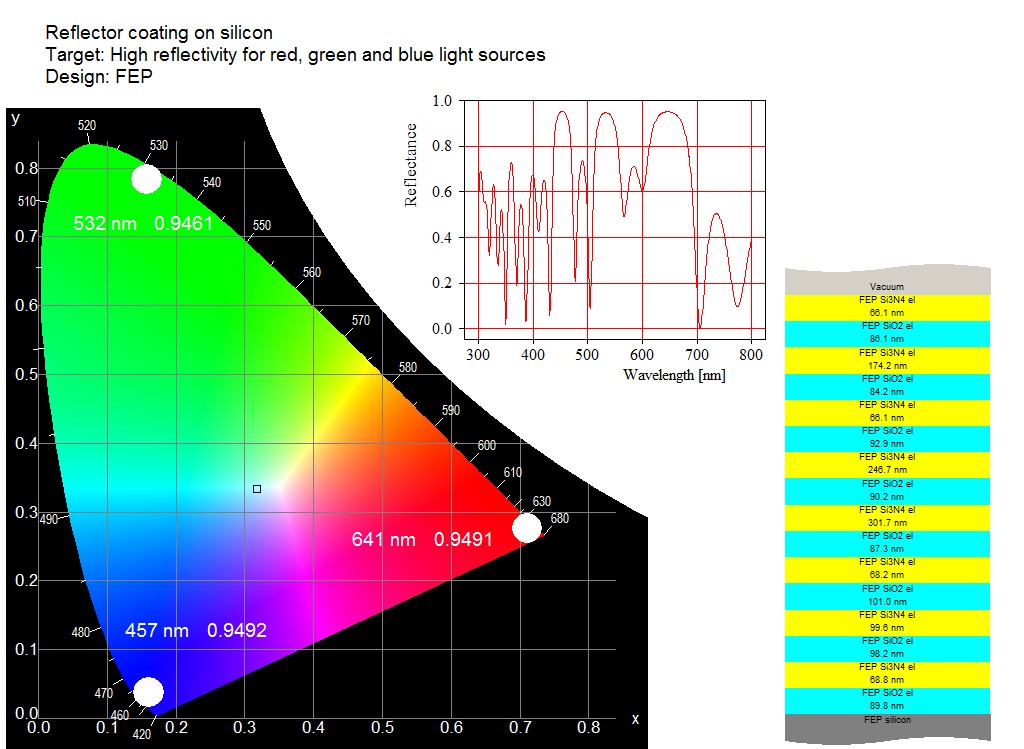1024x749 pixels.
Task: Select the Si3N4 layer with 246.7 nm thickness
Action: tap(887, 464)
